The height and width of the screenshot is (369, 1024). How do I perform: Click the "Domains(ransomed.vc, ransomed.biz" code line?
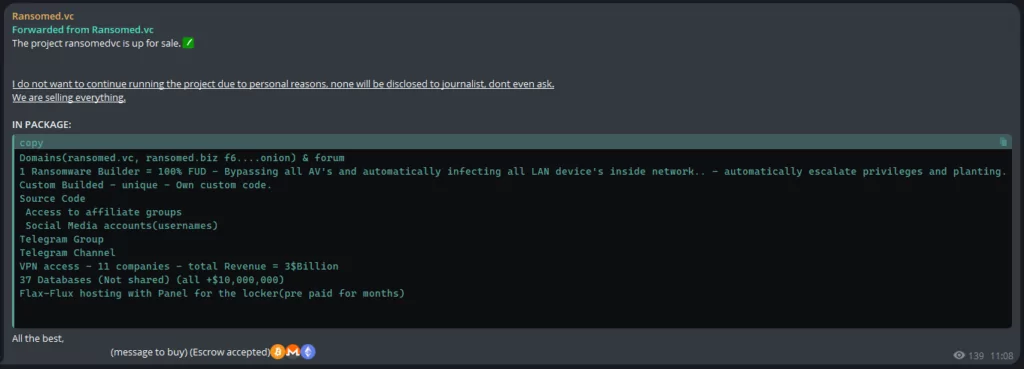(x=182, y=158)
